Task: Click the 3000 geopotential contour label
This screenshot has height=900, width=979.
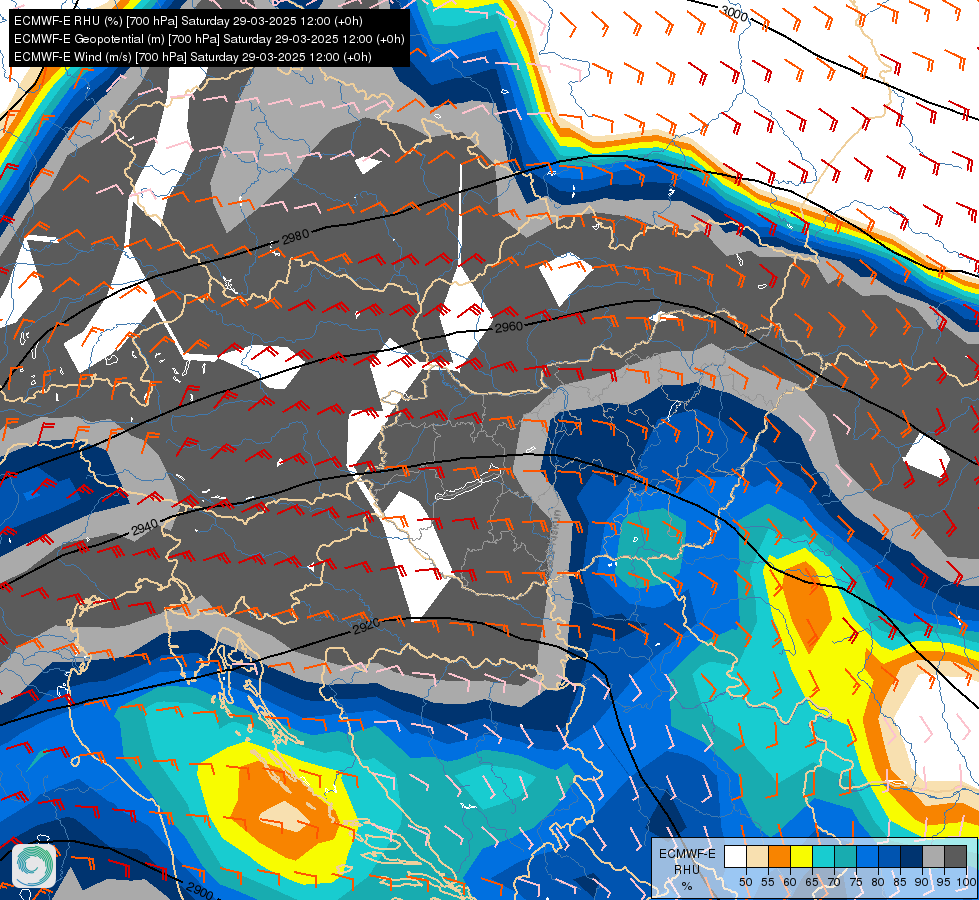Action: click(734, 13)
